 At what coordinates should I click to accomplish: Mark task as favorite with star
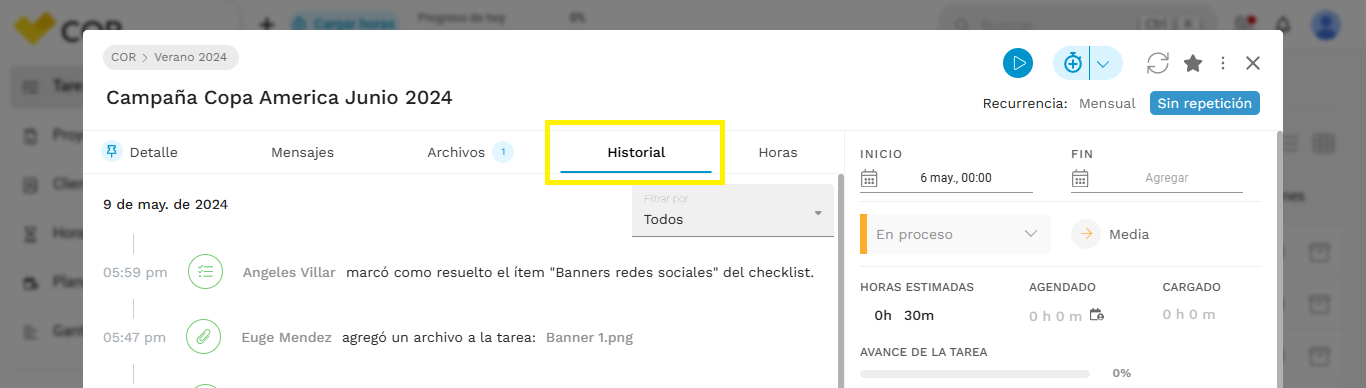coord(1193,63)
